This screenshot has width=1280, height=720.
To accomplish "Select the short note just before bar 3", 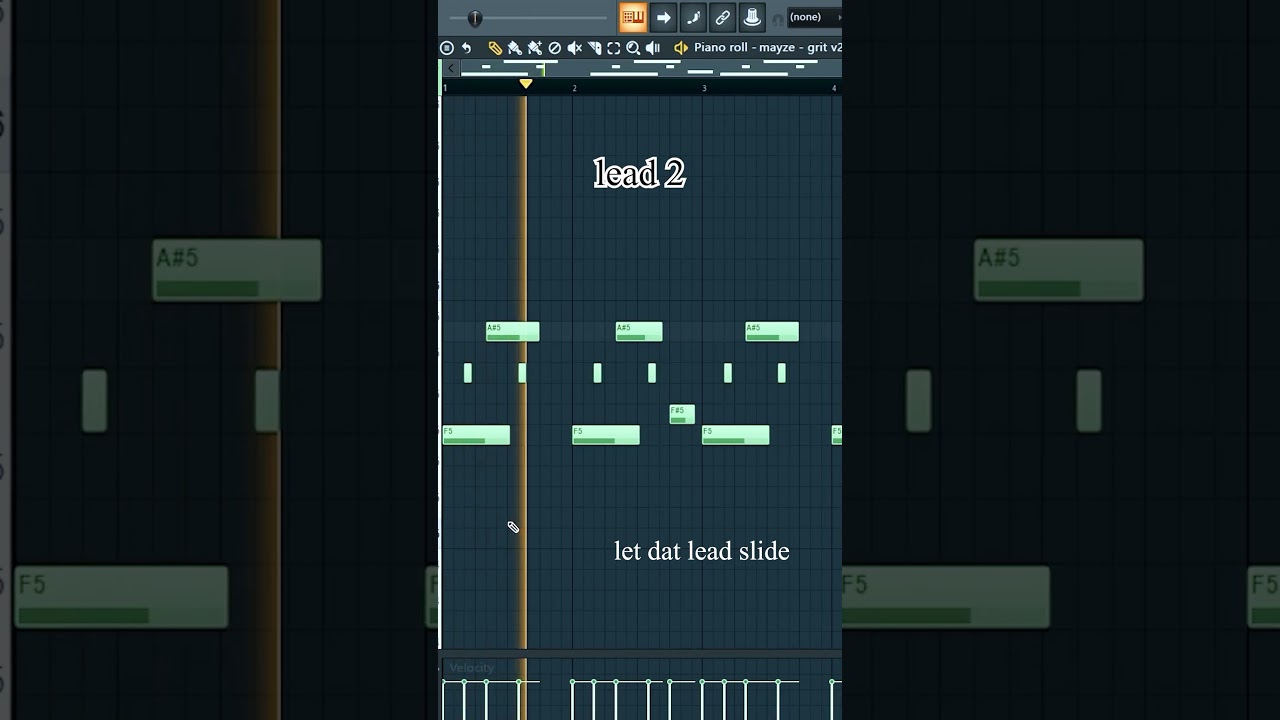I will [x=652, y=373].
